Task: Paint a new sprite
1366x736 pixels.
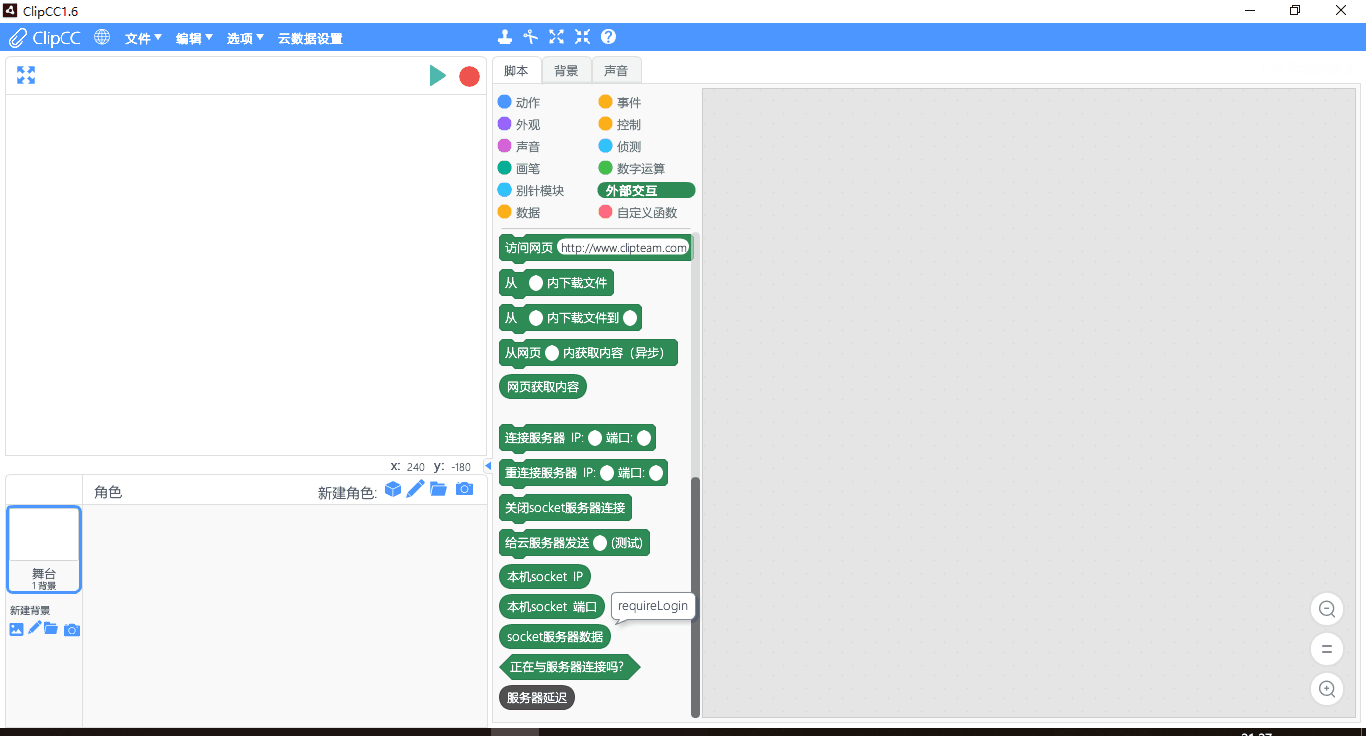Action: point(415,488)
